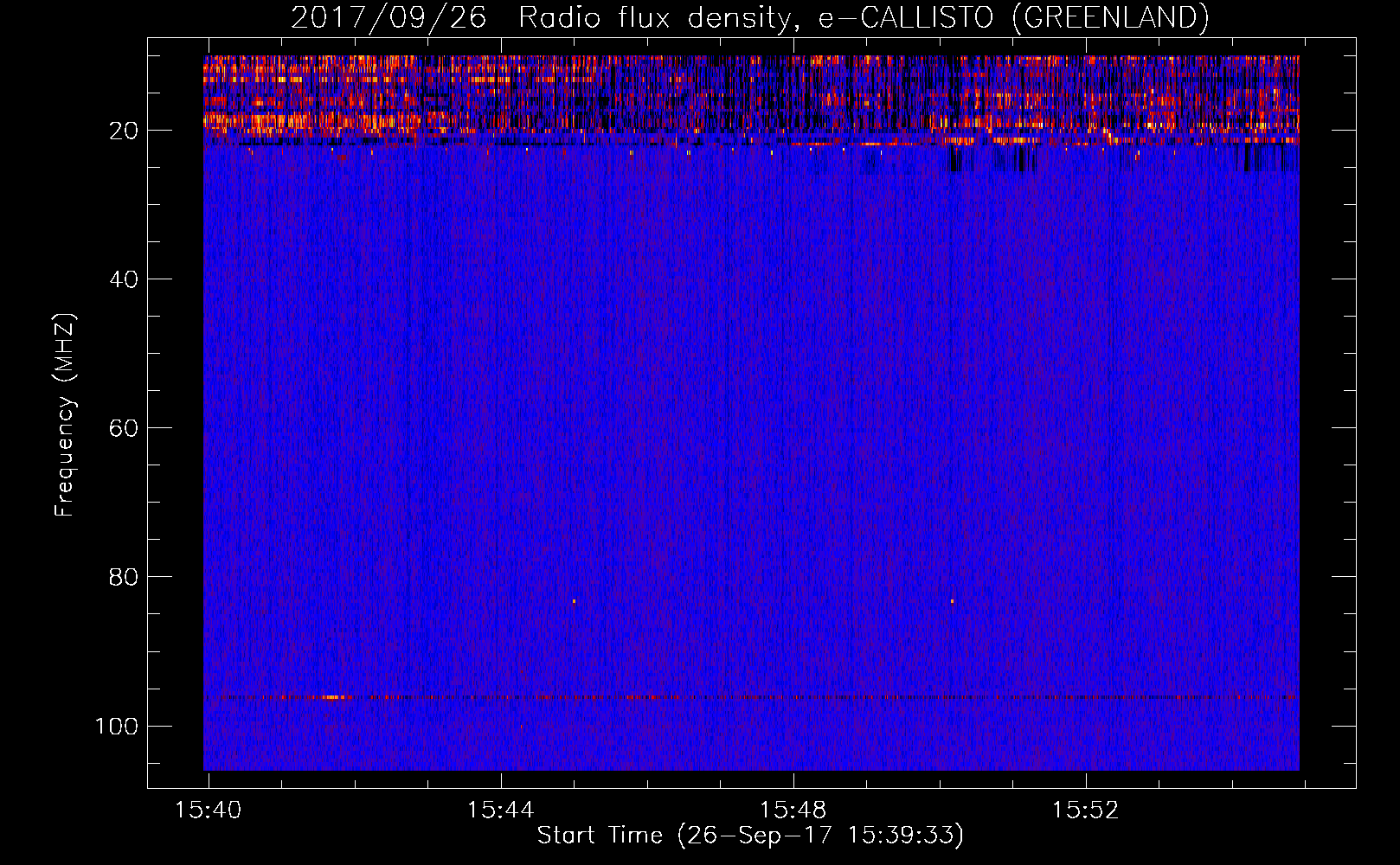Viewport: 1400px width, 865px height.
Task: Click the 15:44 time tick label
Action: (x=501, y=811)
